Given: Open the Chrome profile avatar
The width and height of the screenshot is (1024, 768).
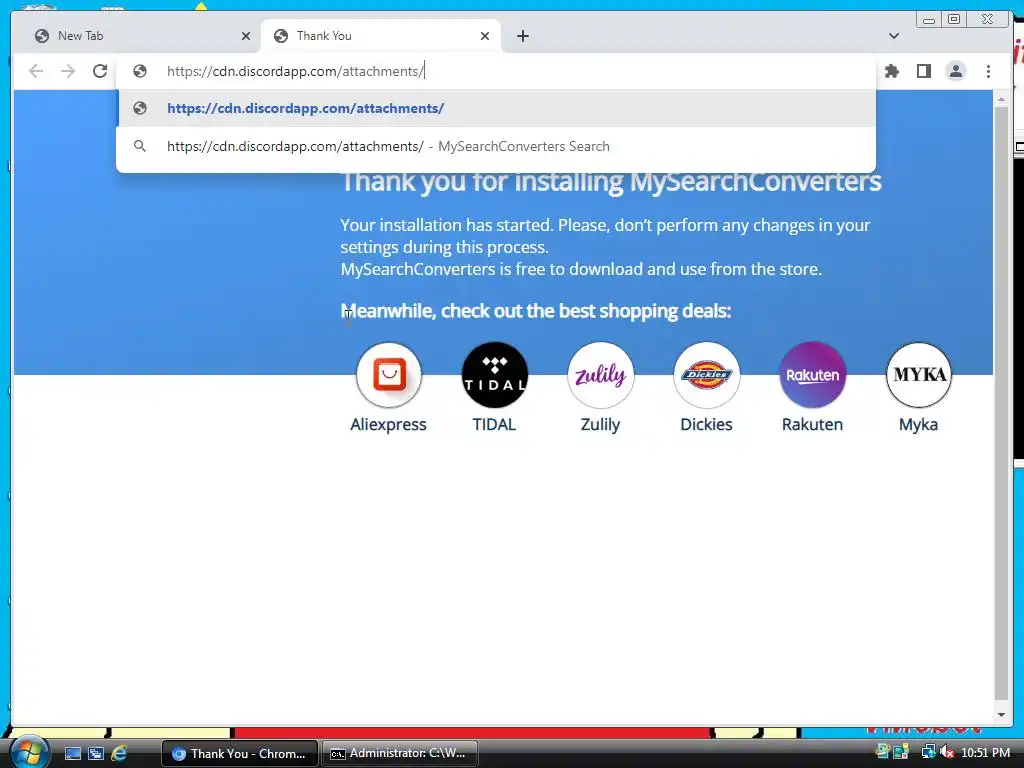Looking at the screenshot, I should click(955, 71).
